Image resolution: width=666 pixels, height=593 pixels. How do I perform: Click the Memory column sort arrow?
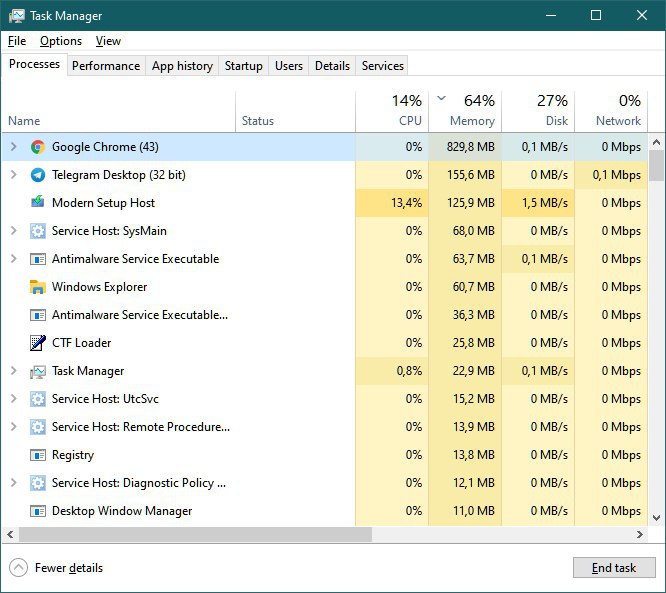(442, 98)
